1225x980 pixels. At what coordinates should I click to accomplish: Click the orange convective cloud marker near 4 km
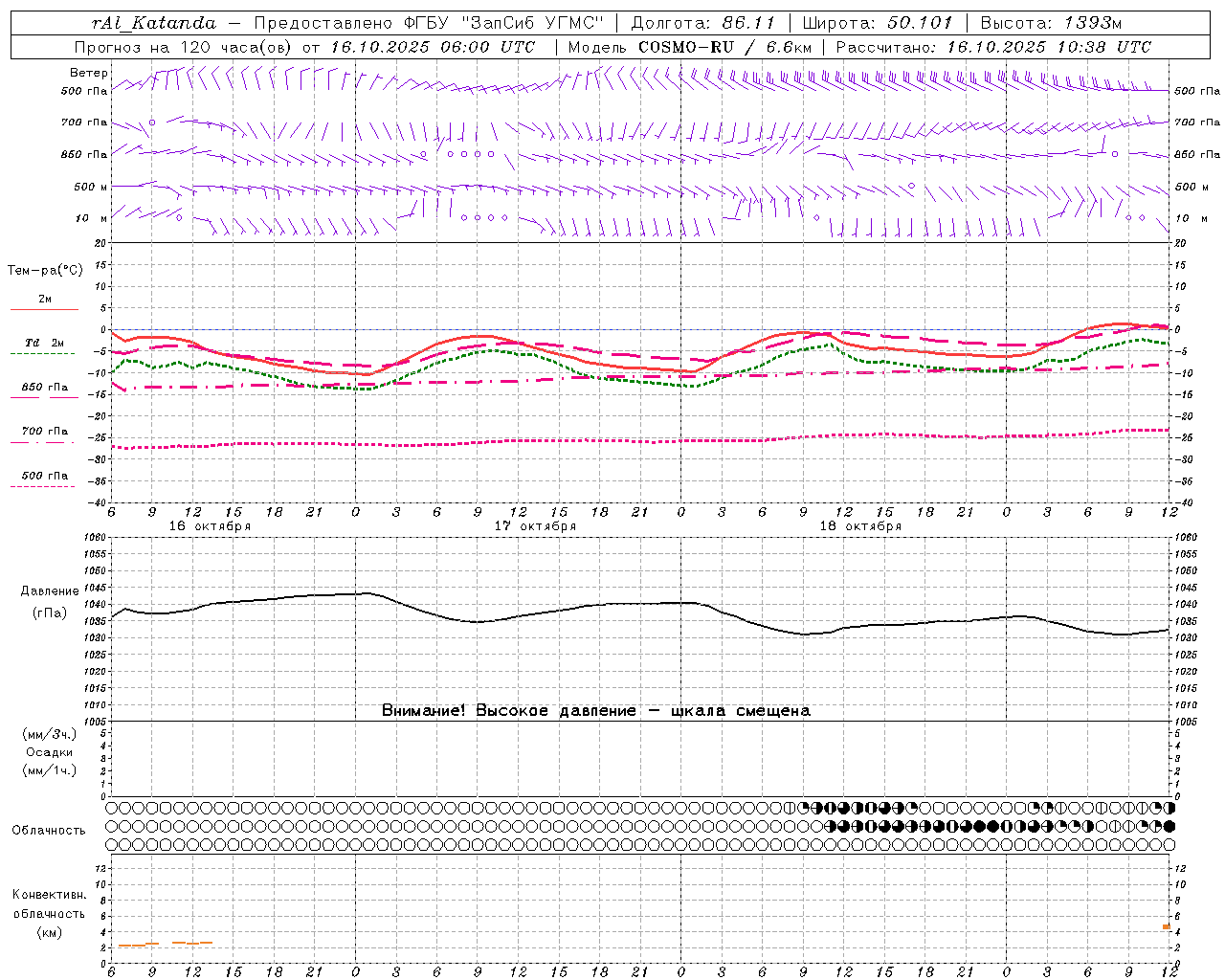point(1167,926)
